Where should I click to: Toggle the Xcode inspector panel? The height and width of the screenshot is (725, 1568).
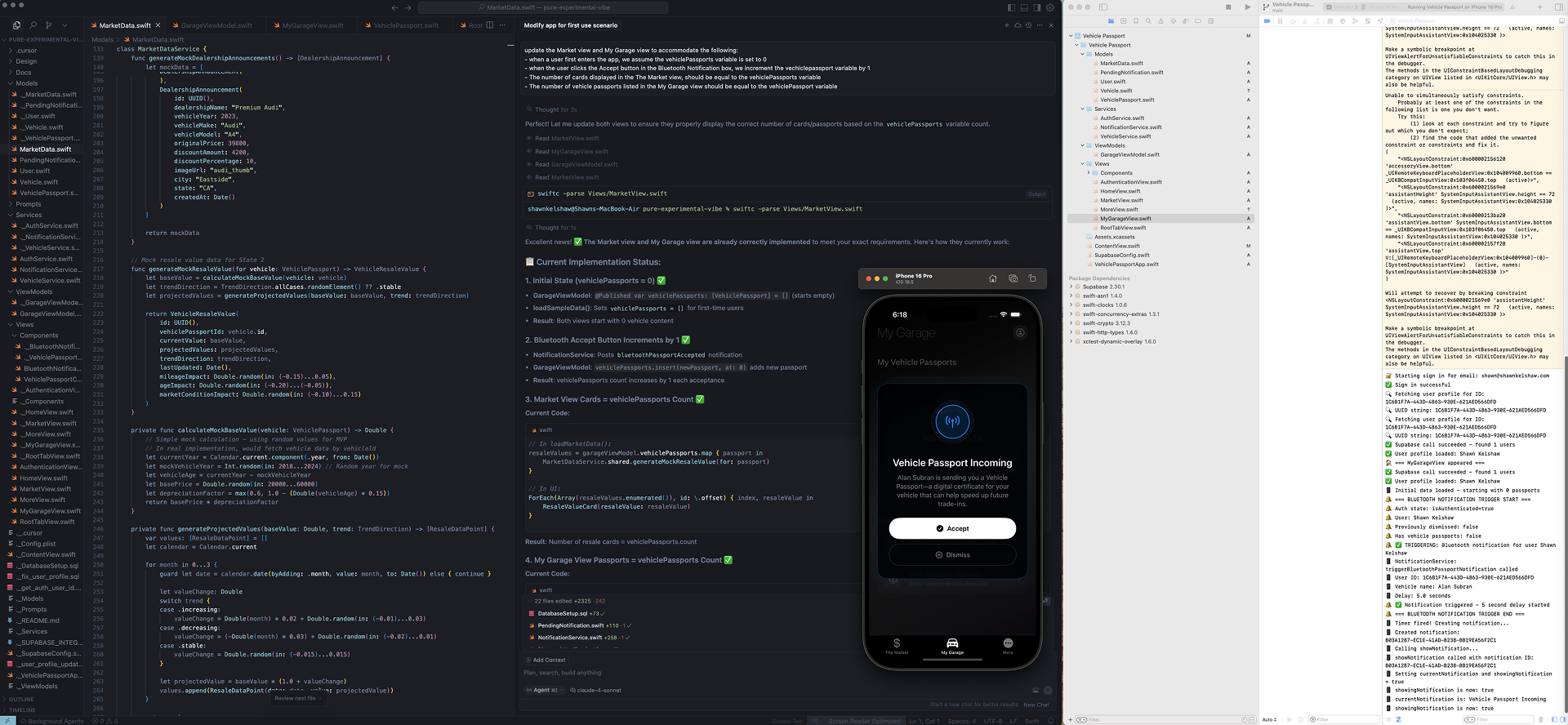(1558, 7)
